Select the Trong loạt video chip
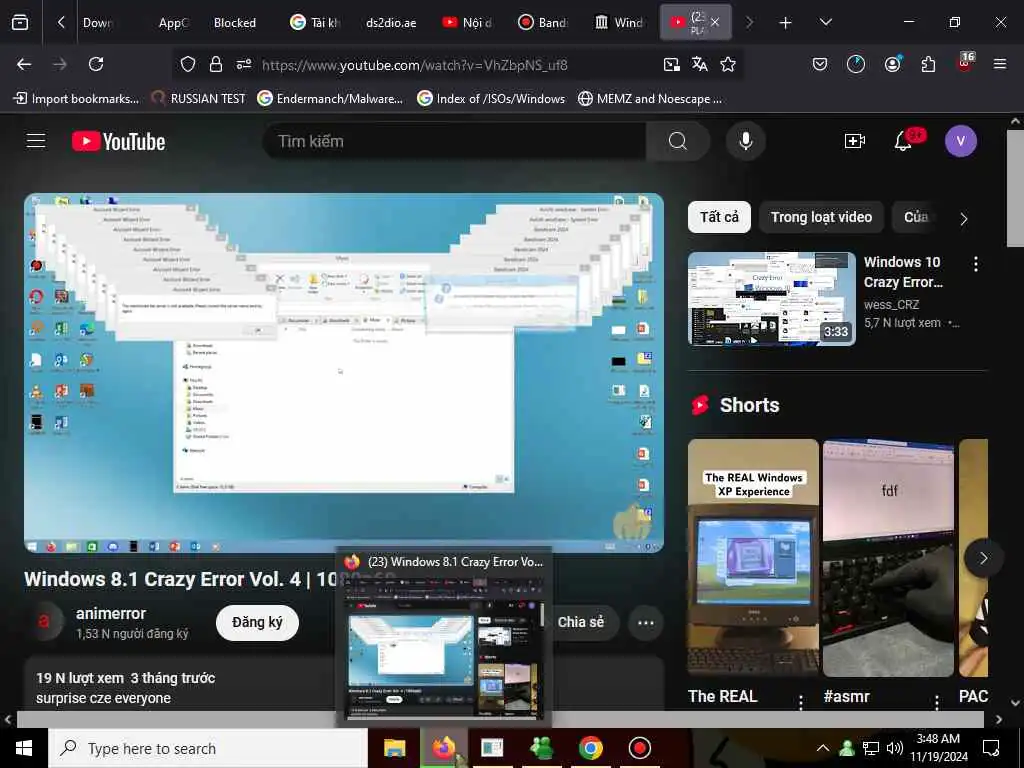 tap(821, 217)
